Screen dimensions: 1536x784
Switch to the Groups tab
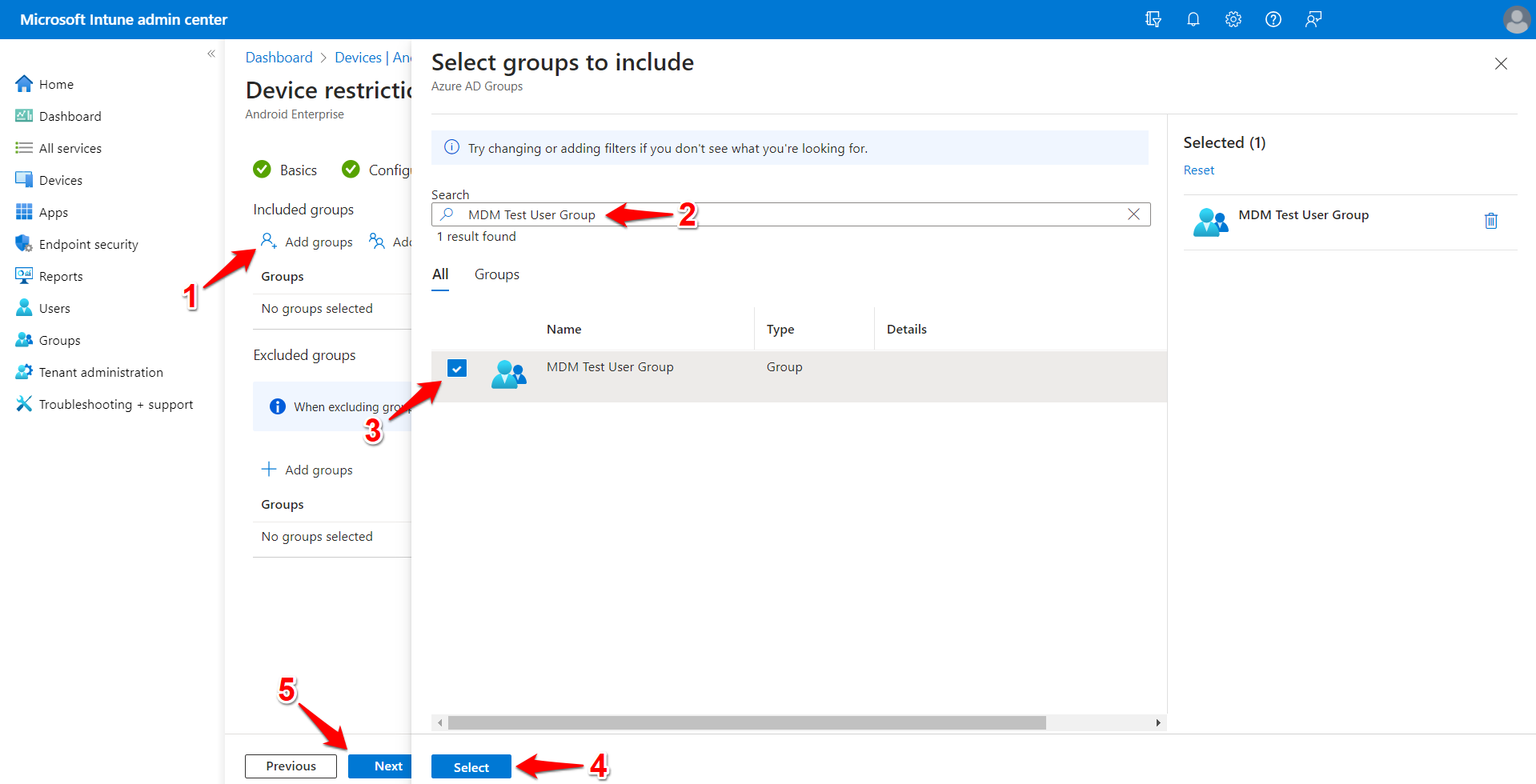pyautogui.click(x=496, y=274)
